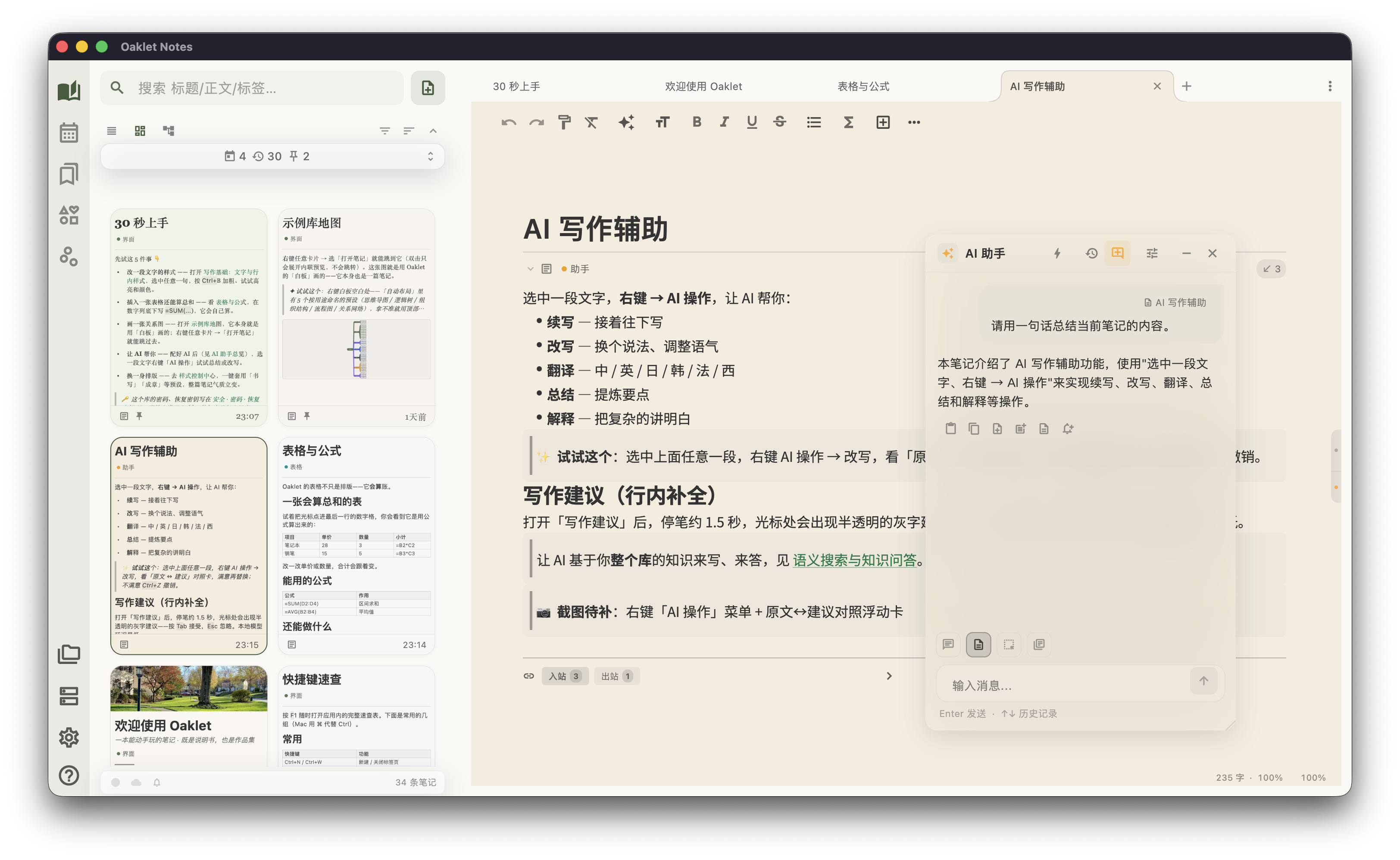Screen dimensions: 1400x860
Task: Open the 示例库地图 note card
Action: click(x=356, y=318)
